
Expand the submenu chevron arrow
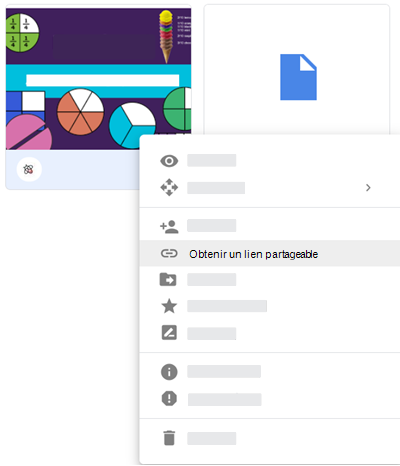(x=368, y=188)
